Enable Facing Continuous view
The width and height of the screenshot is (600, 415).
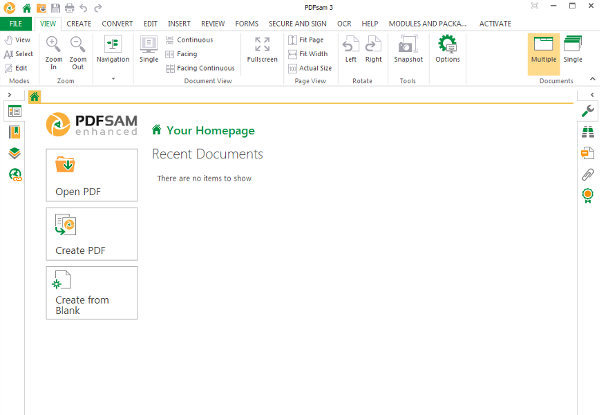point(200,68)
